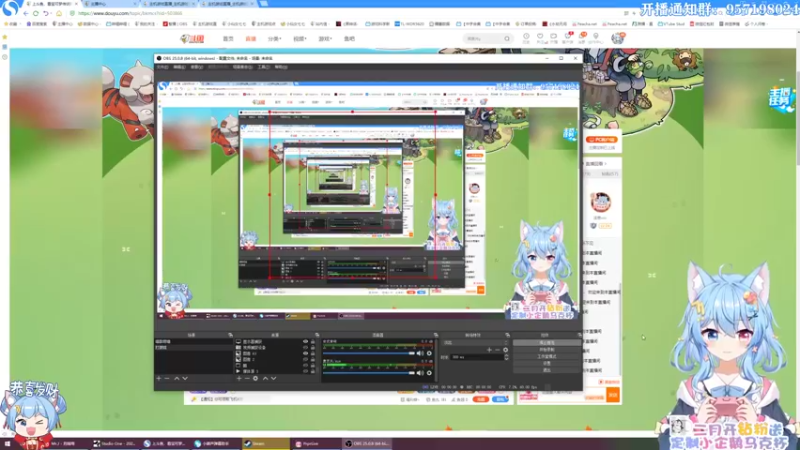Expand Douyu 游戏 games dropdown
Image resolution: width=800 pixels, height=450 pixels.
pos(325,39)
